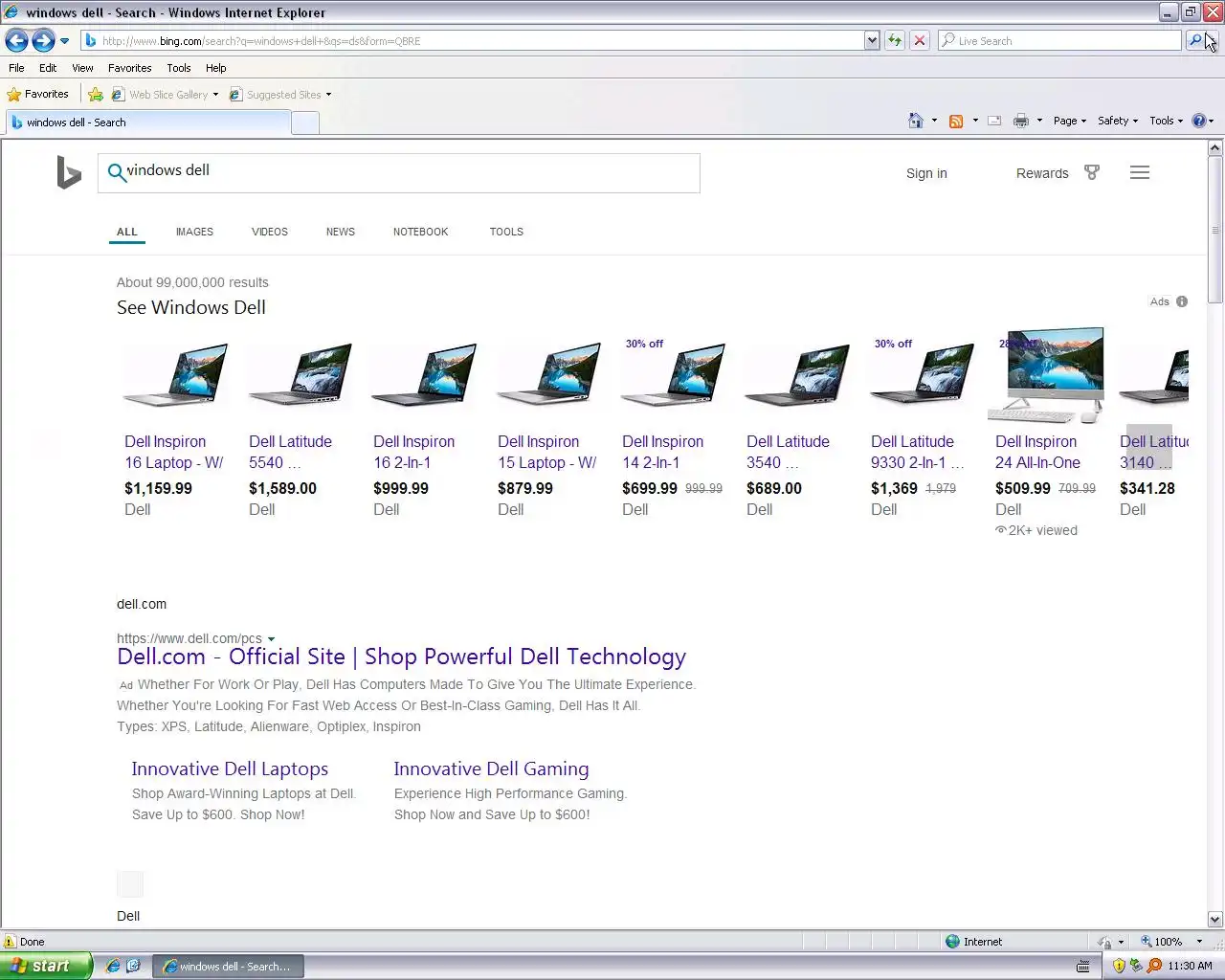
Task: Click the Stop loading X icon
Action: [x=920, y=41]
